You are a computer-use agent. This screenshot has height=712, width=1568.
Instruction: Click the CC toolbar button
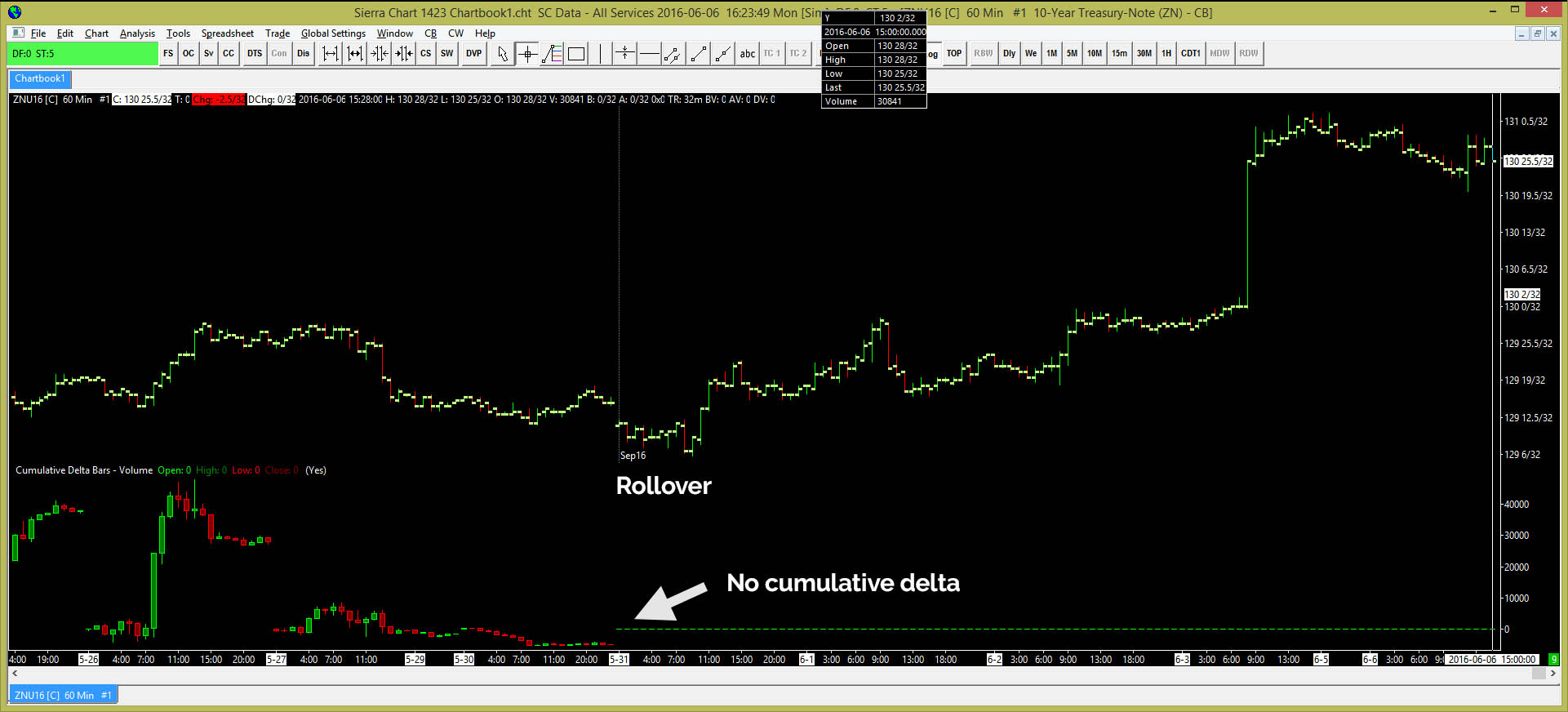tap(229, 54)
